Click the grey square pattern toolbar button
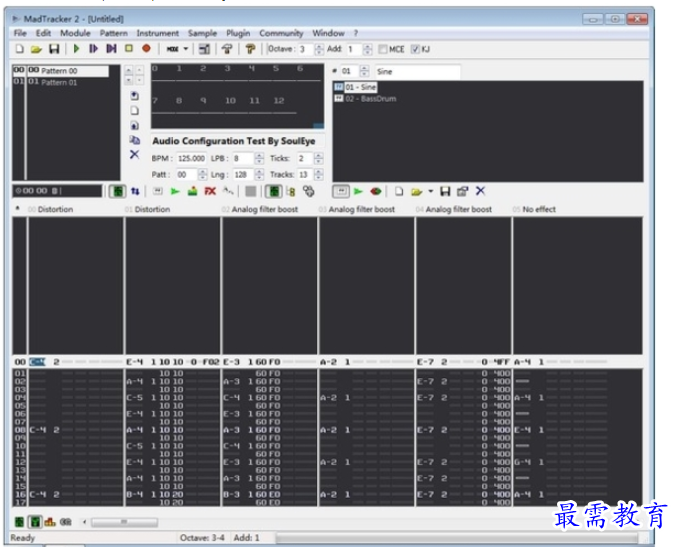 click(x=250, y=191)
